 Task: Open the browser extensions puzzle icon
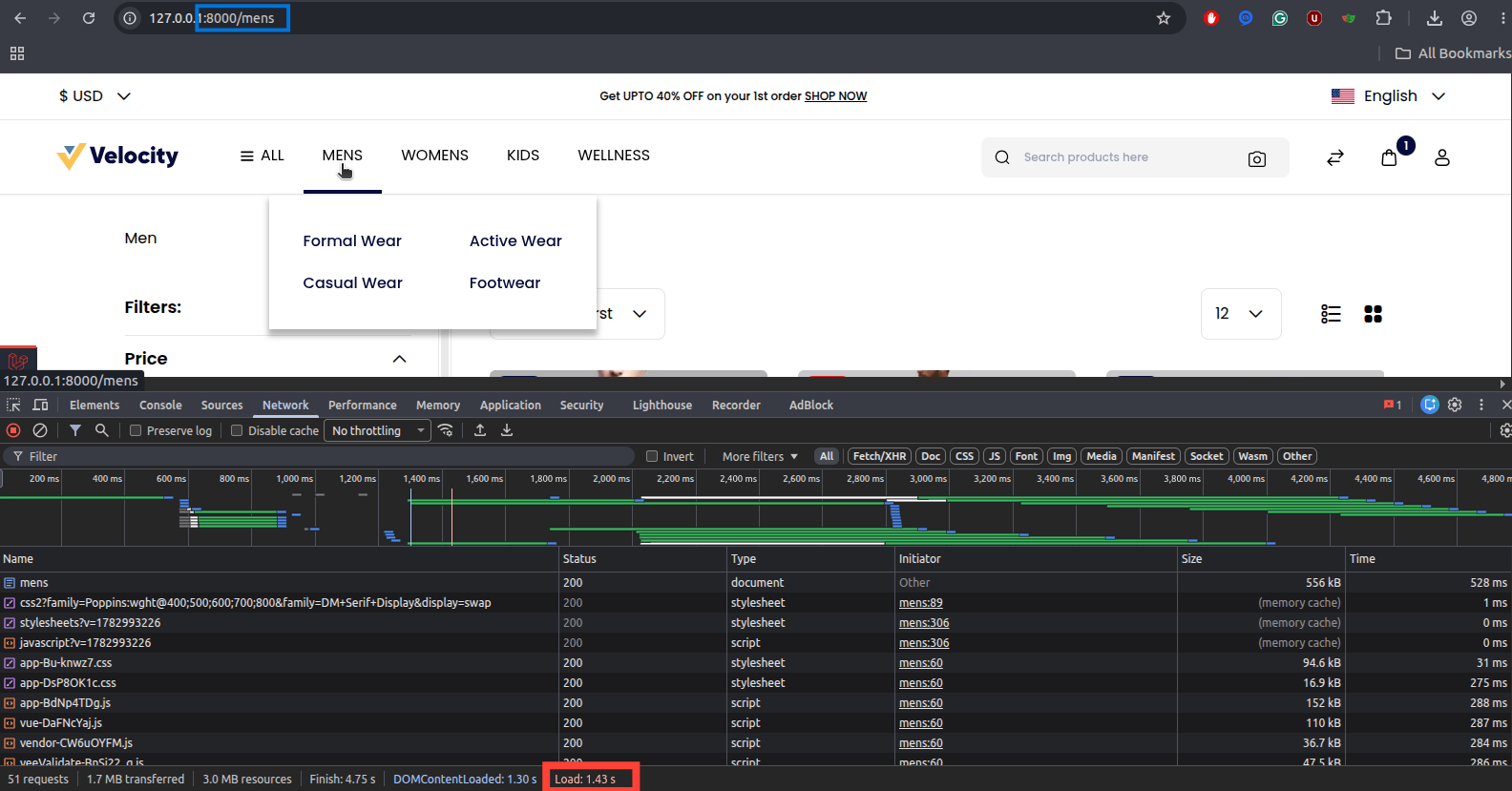coord(1383,18)
